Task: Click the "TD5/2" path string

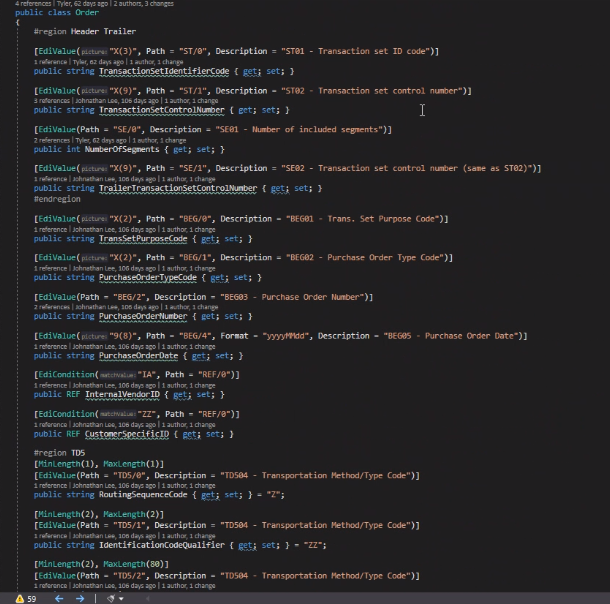Action: (130, 576)
